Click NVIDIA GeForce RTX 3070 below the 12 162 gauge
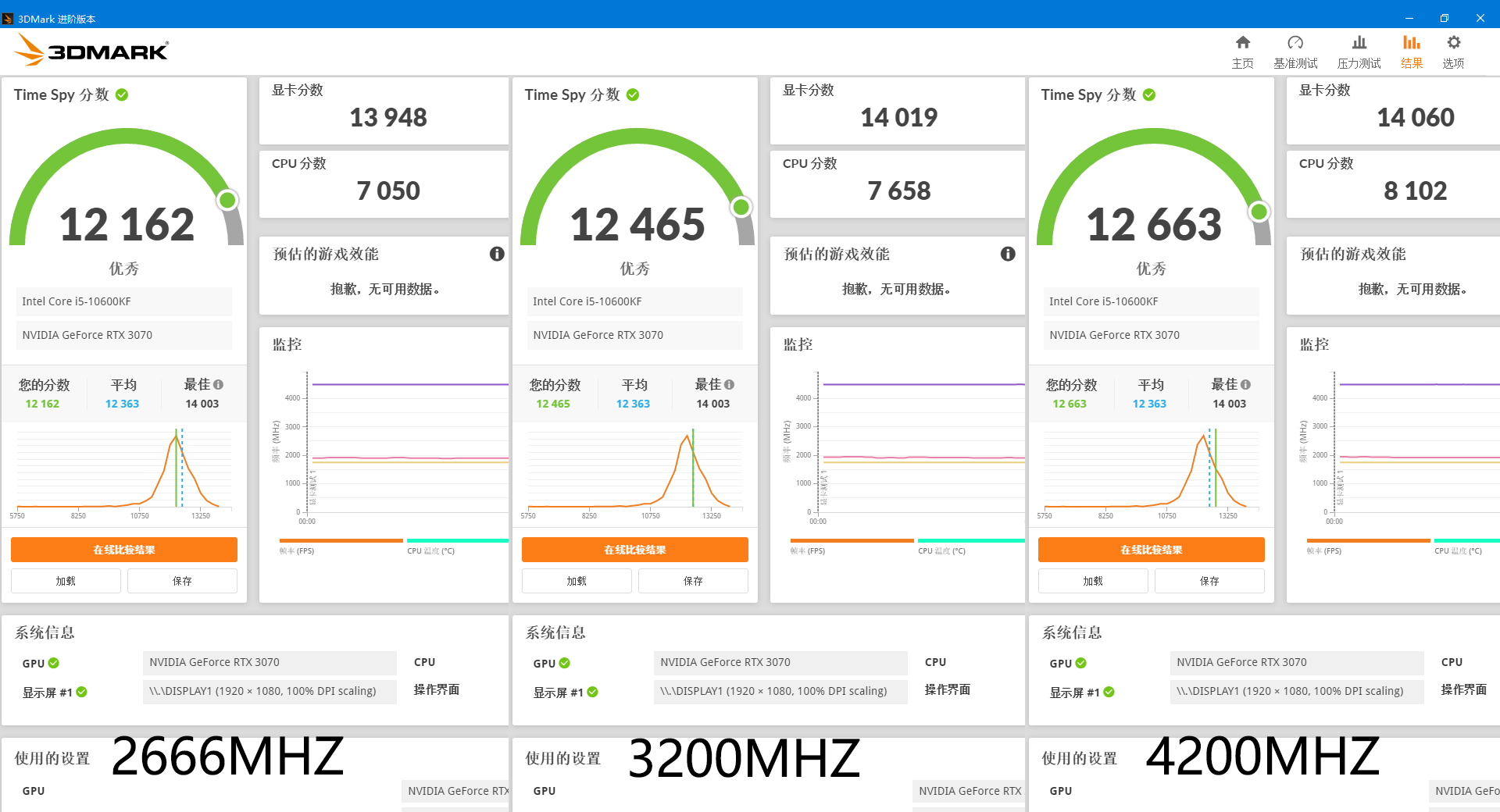 pos(124,335)
